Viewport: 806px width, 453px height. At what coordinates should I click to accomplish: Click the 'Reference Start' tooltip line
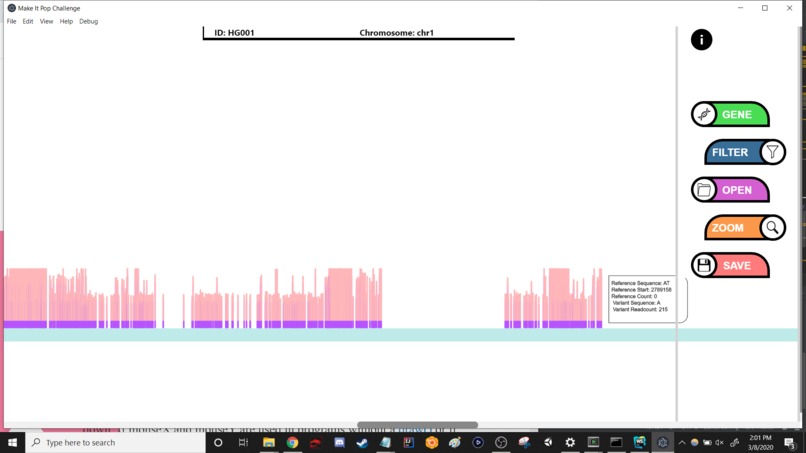pos(642,290)
